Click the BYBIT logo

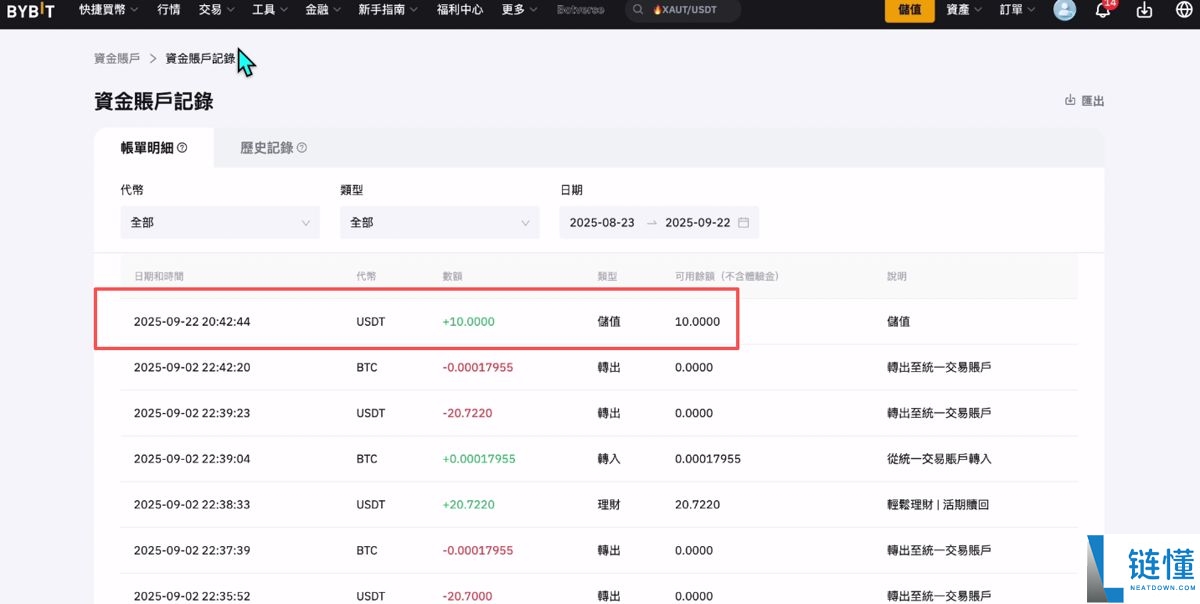pos(30,11)
